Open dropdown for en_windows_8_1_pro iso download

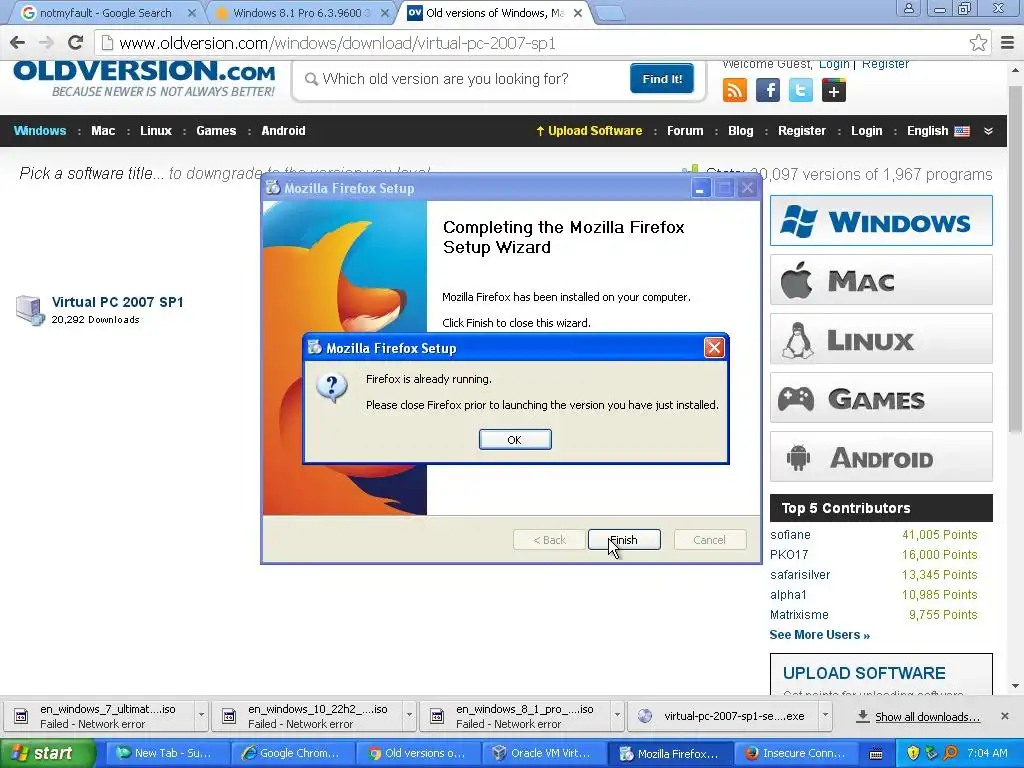(617, 716)
